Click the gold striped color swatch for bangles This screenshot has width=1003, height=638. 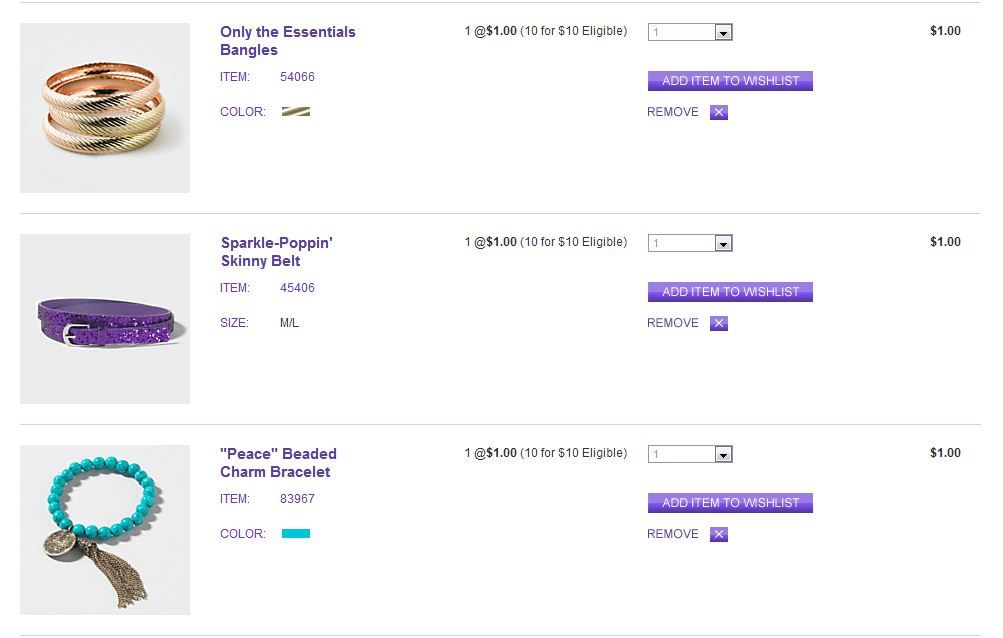pos(296,112)
